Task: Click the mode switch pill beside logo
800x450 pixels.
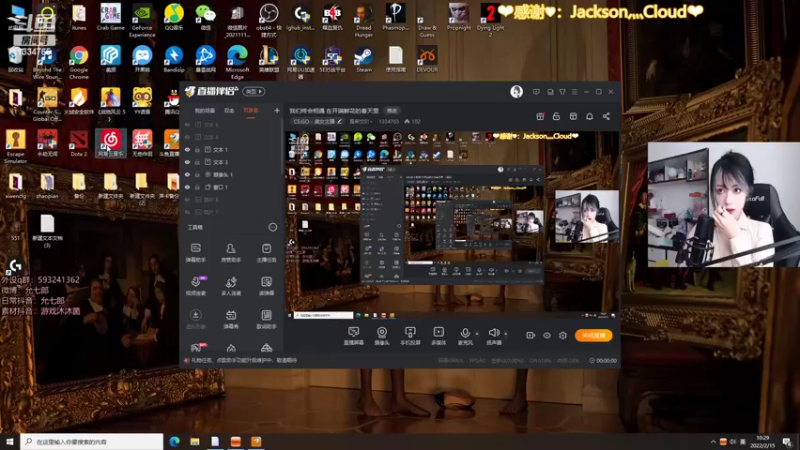Action: coord(254,91)
